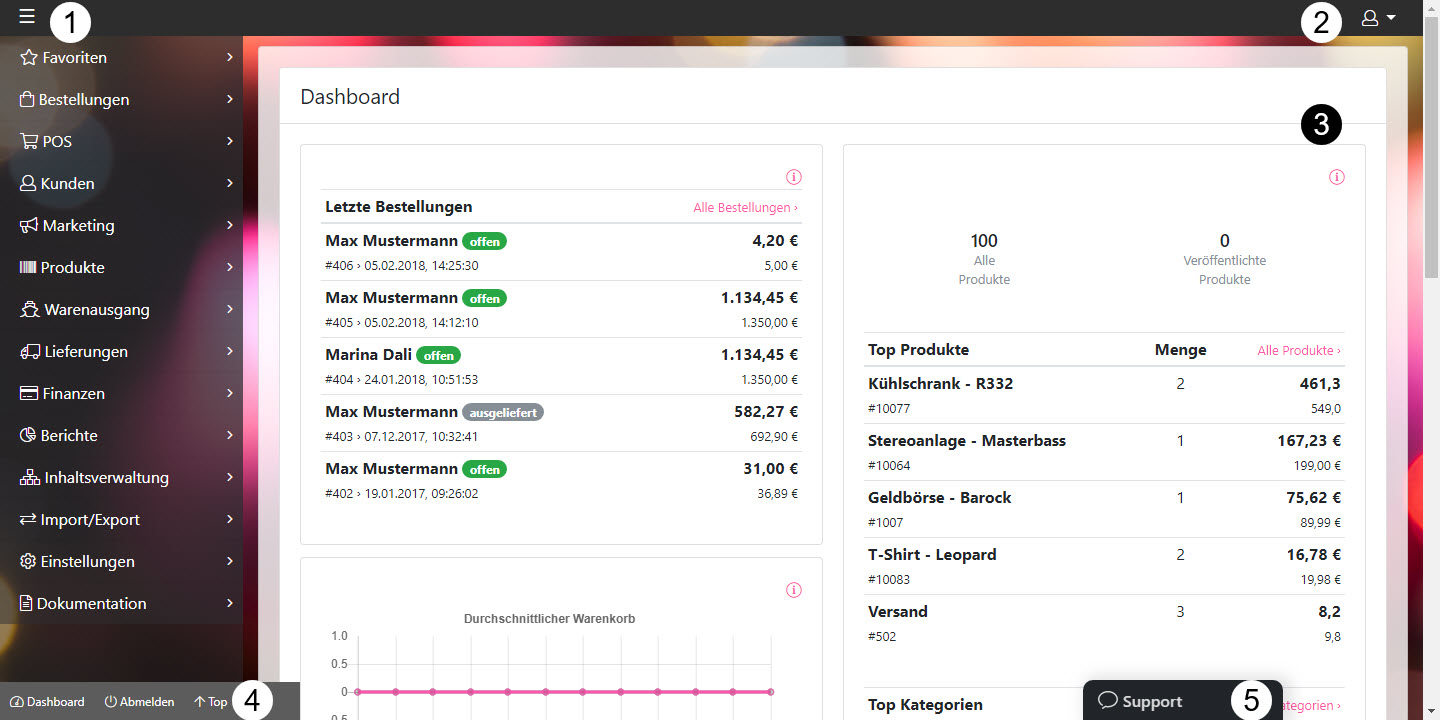This screenshot has width=1440, height=722.
Task: Open the Berichte menu item
Action: 68,436
